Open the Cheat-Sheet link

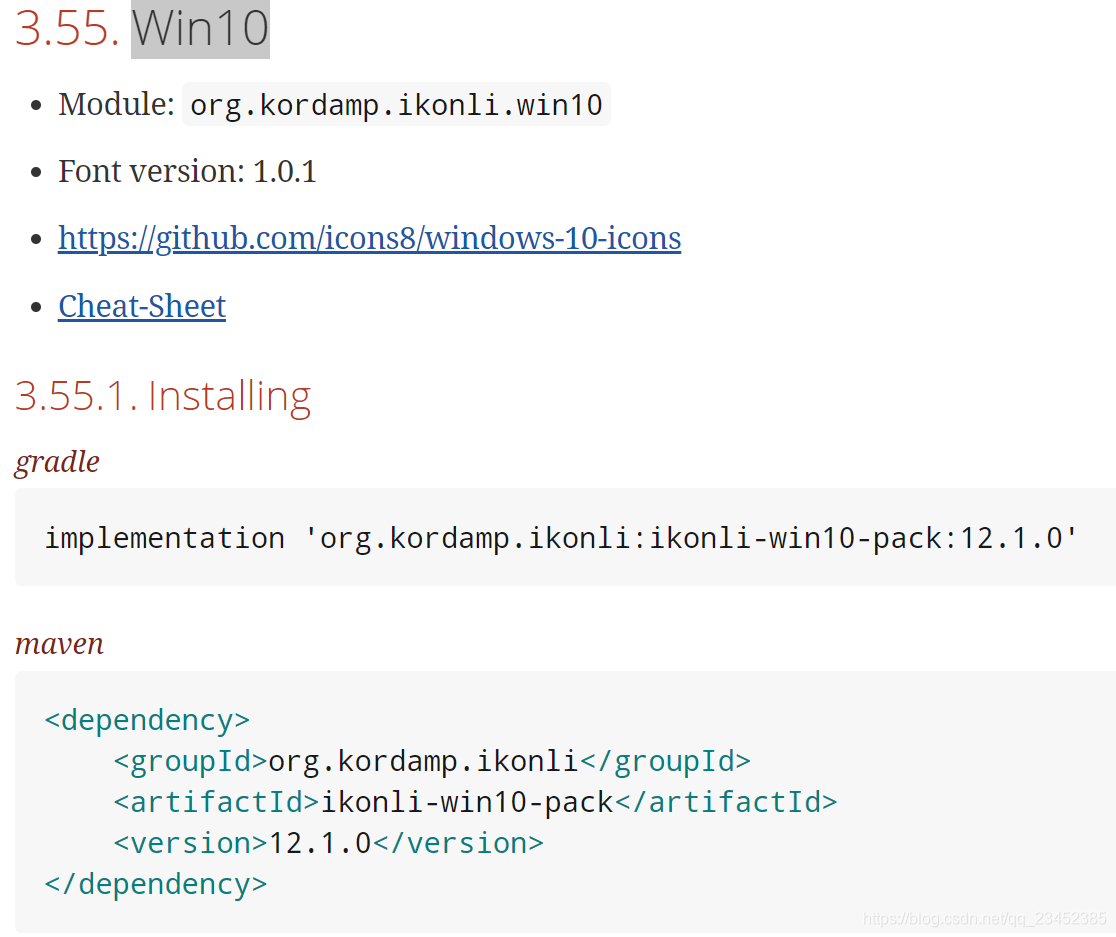click(x=142, y=307)
